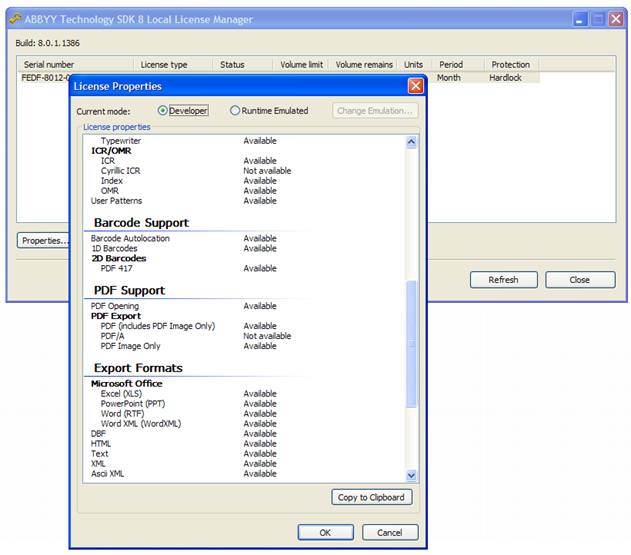This screenshot has height=555, width=631.
Task: Click the PDF Export heading
Action: (x=116, y=316)
